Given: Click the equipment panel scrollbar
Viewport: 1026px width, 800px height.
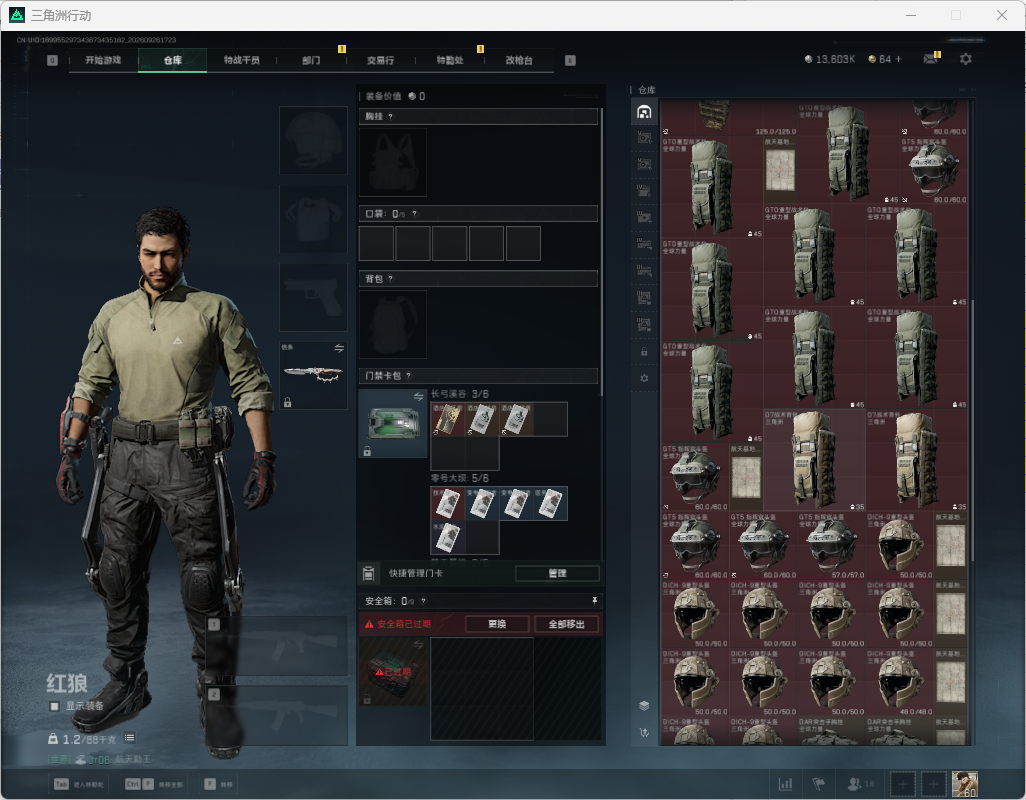Looking at the screenshot, I should 601,252.
